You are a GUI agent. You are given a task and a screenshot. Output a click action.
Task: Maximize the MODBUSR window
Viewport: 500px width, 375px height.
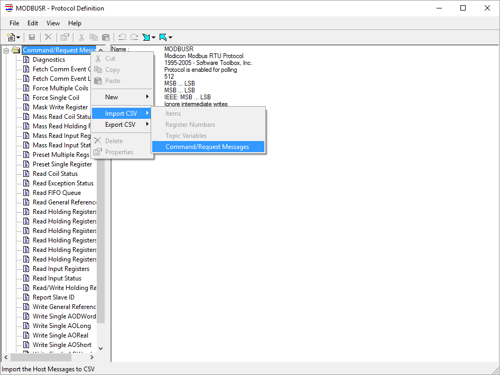pyautogui.click(x=463, y=8)
